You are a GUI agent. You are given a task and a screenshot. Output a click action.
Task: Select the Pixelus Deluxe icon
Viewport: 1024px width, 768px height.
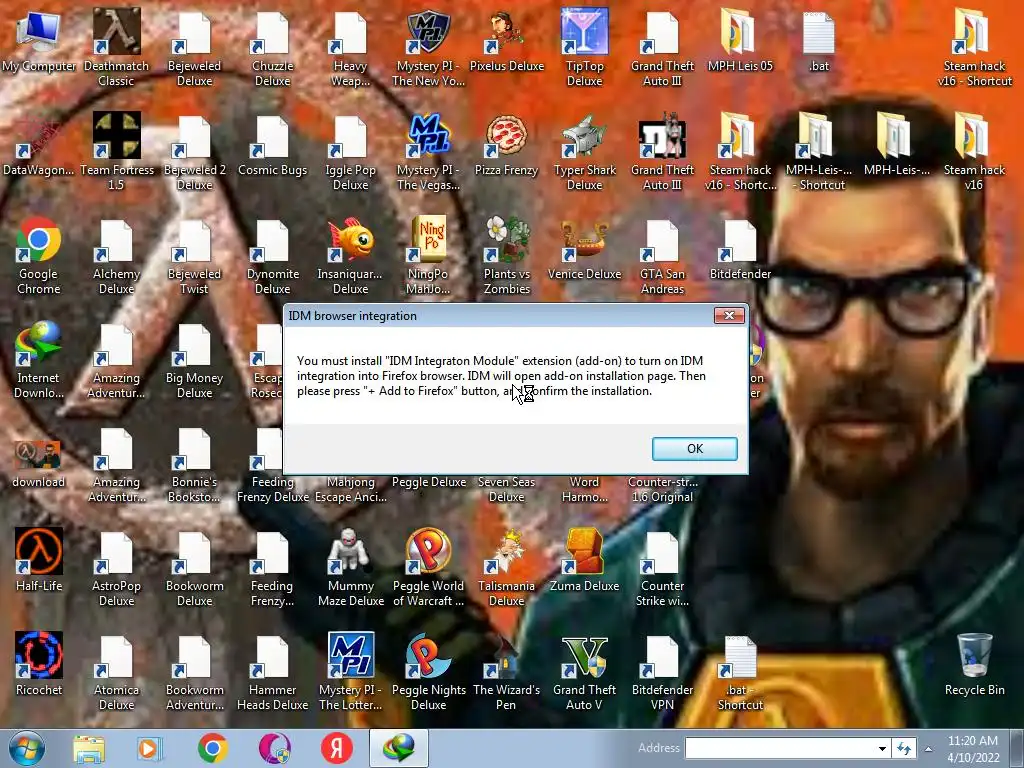506,41
